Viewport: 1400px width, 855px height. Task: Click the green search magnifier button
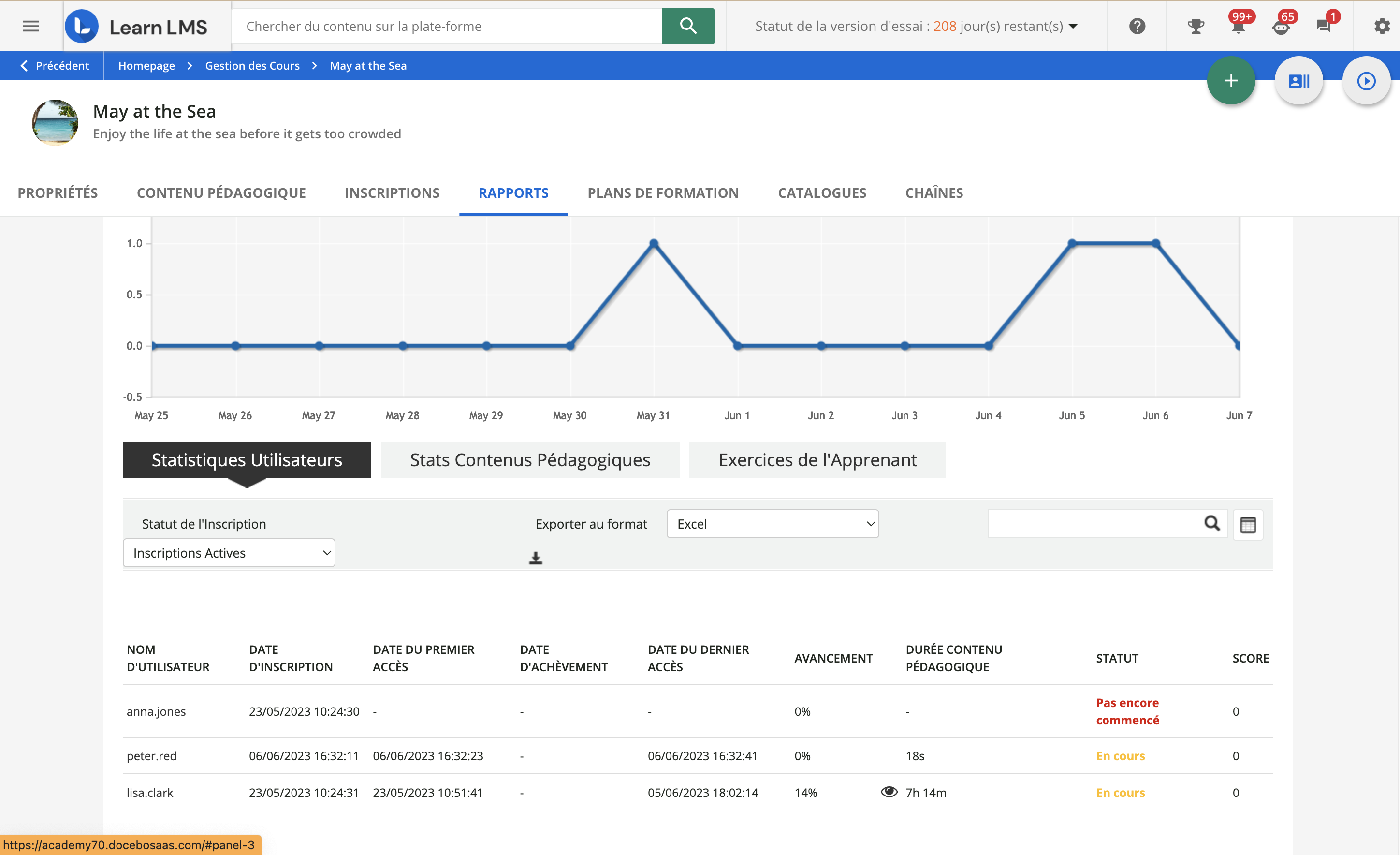(x=688, y=26)
